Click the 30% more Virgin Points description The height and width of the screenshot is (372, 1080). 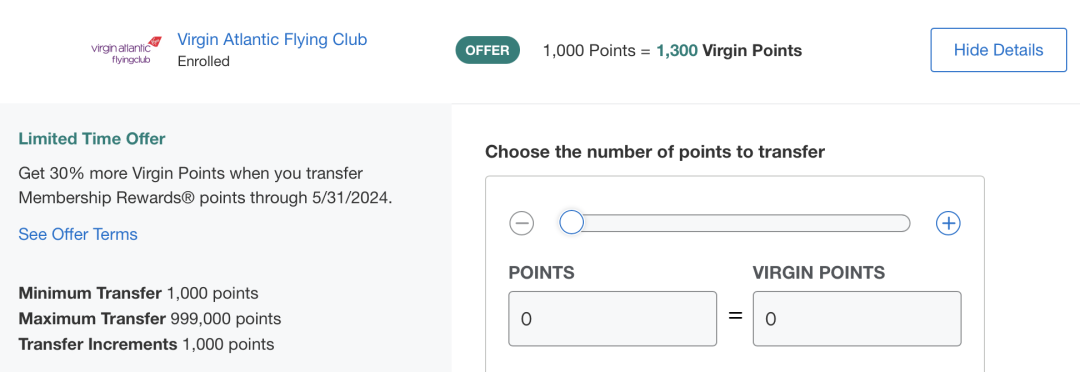point(205,185)
